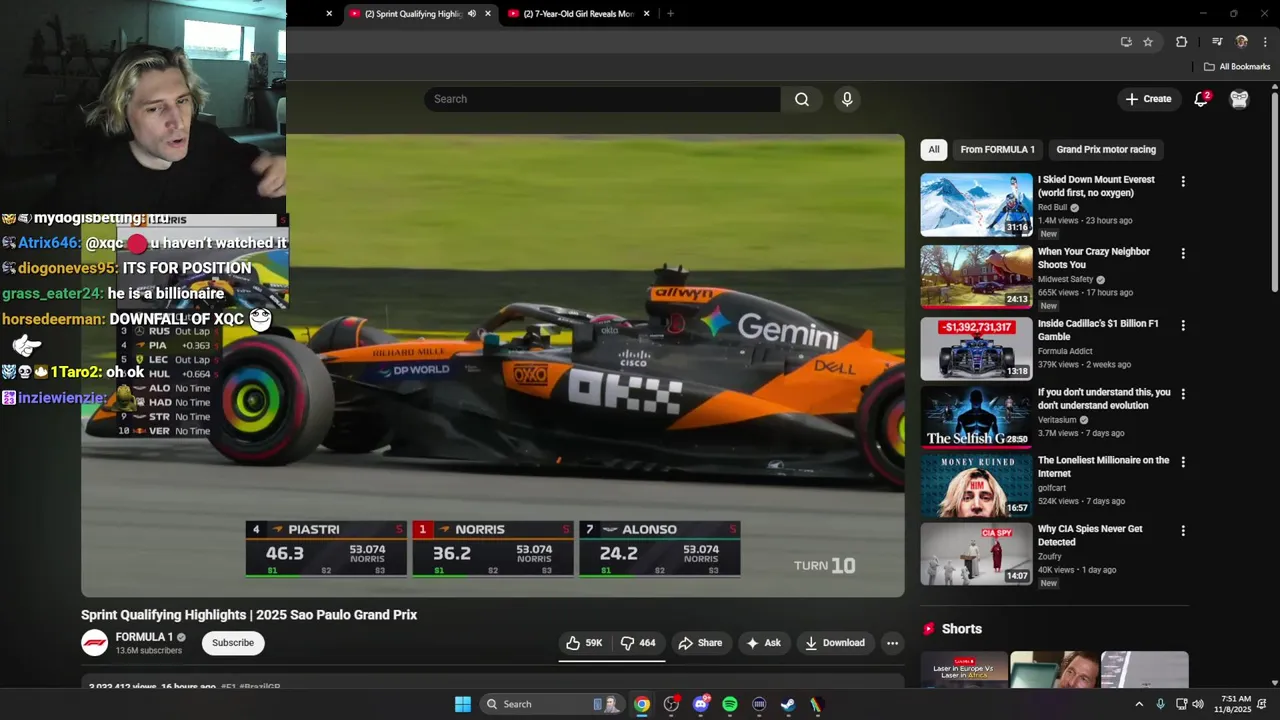This screenshot has width=1280, height=720.
Task: Open the Crazy Neighbor video thumbnail
Action: 976,277
